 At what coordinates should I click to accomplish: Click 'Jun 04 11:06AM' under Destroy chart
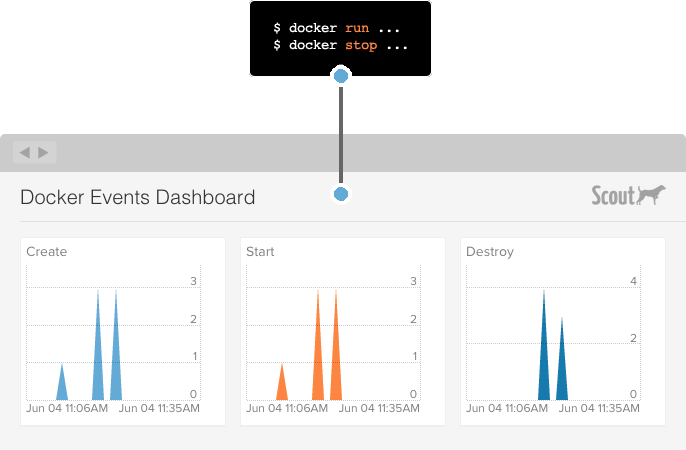[507, 408]
